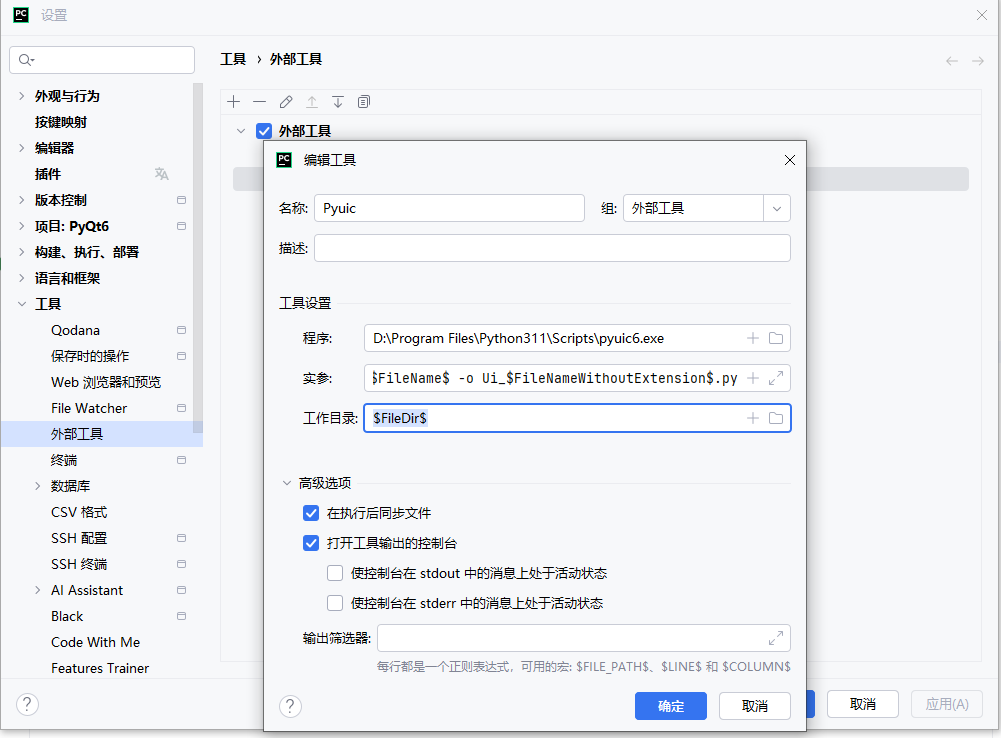The image size is (1001, 738).
Task: Open the 组 dropdown menu
Action: point(777,207)
